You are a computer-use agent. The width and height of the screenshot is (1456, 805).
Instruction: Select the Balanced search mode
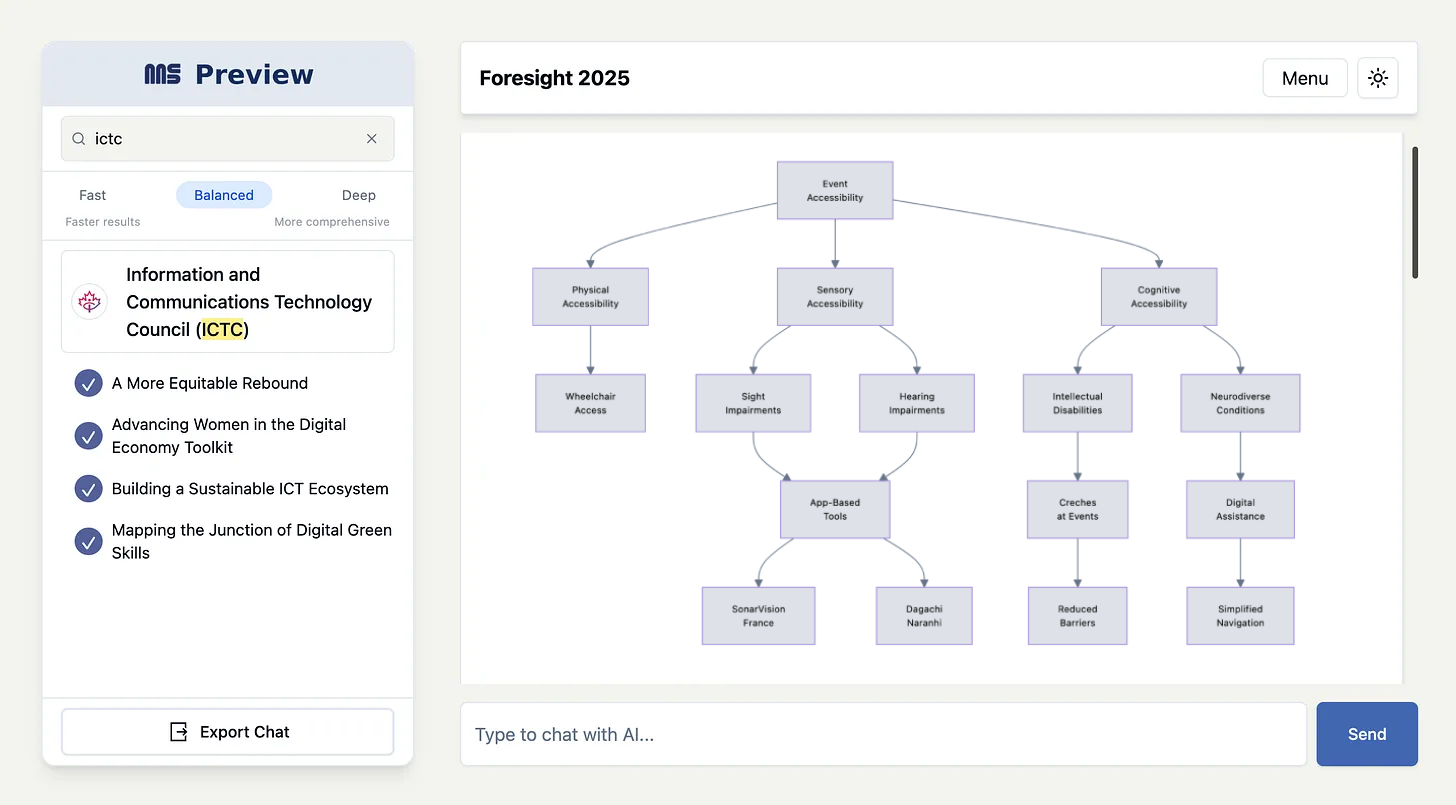pos(224,195)
